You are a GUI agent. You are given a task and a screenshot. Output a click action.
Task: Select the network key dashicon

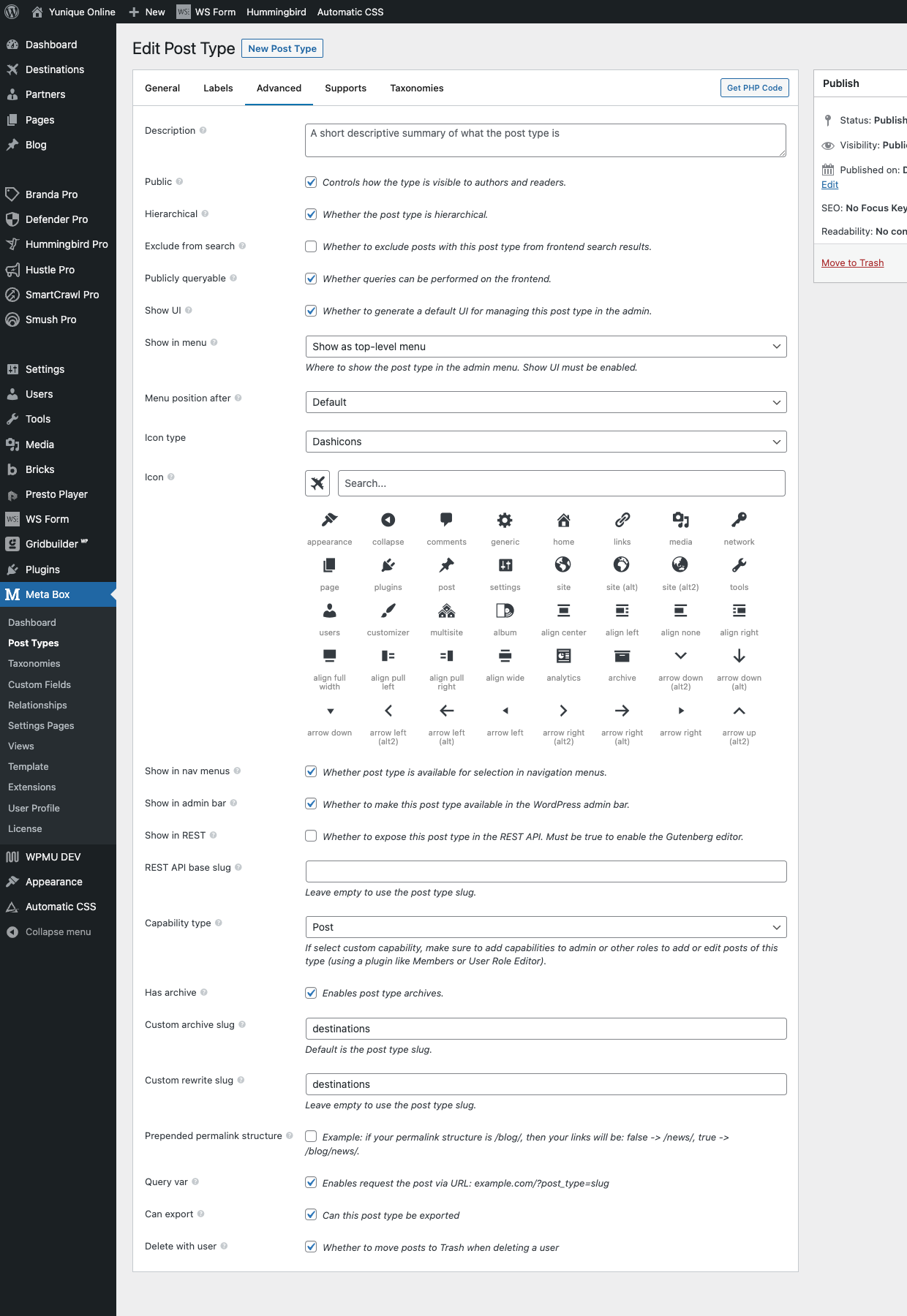click(739, 520)
